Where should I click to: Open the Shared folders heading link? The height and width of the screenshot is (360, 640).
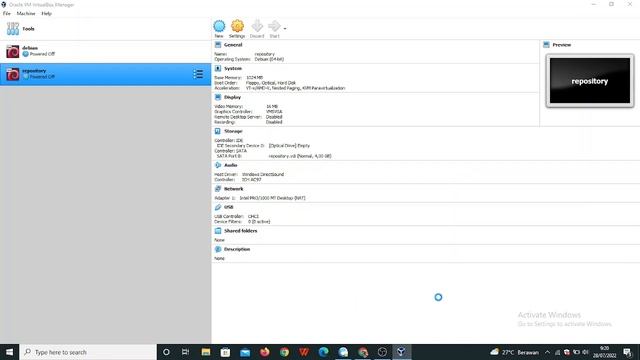click(240, 231)
